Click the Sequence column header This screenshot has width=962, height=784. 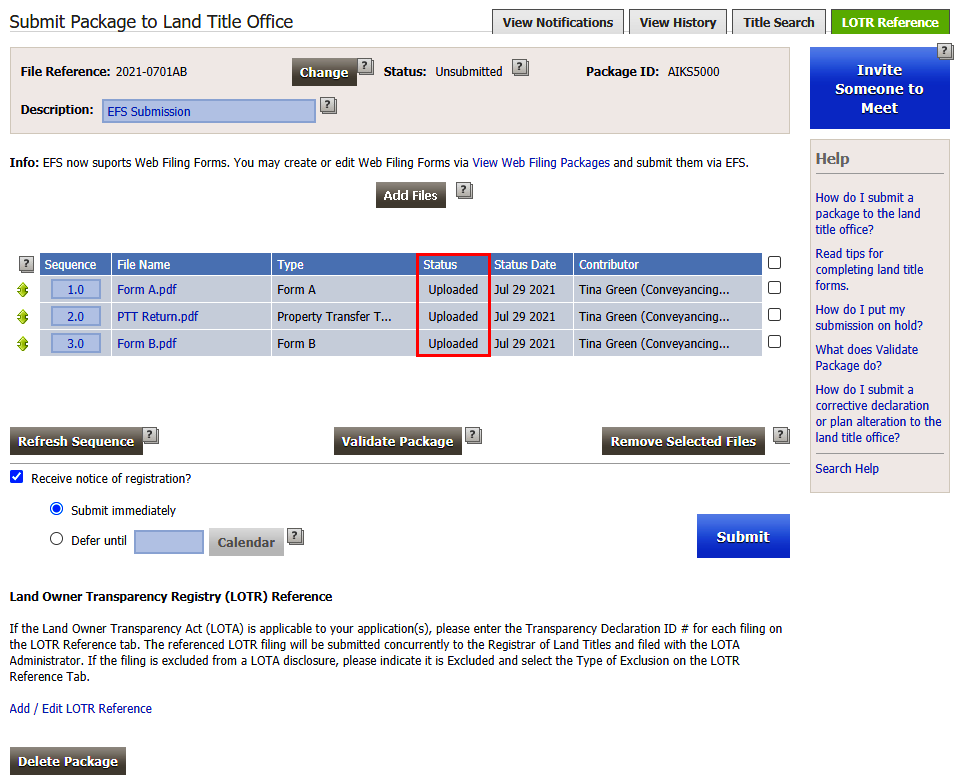pos(75,264)
